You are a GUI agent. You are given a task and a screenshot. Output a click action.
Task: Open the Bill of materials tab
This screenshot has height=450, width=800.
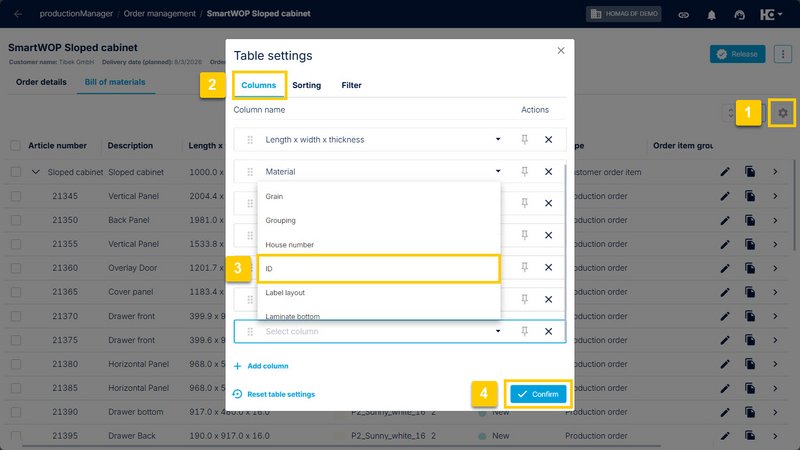[115, 82]
